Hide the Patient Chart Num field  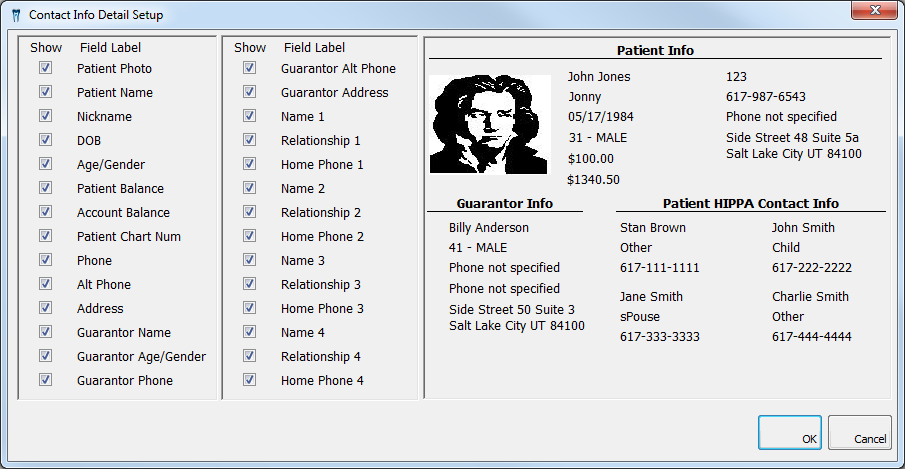pos(45,236)
